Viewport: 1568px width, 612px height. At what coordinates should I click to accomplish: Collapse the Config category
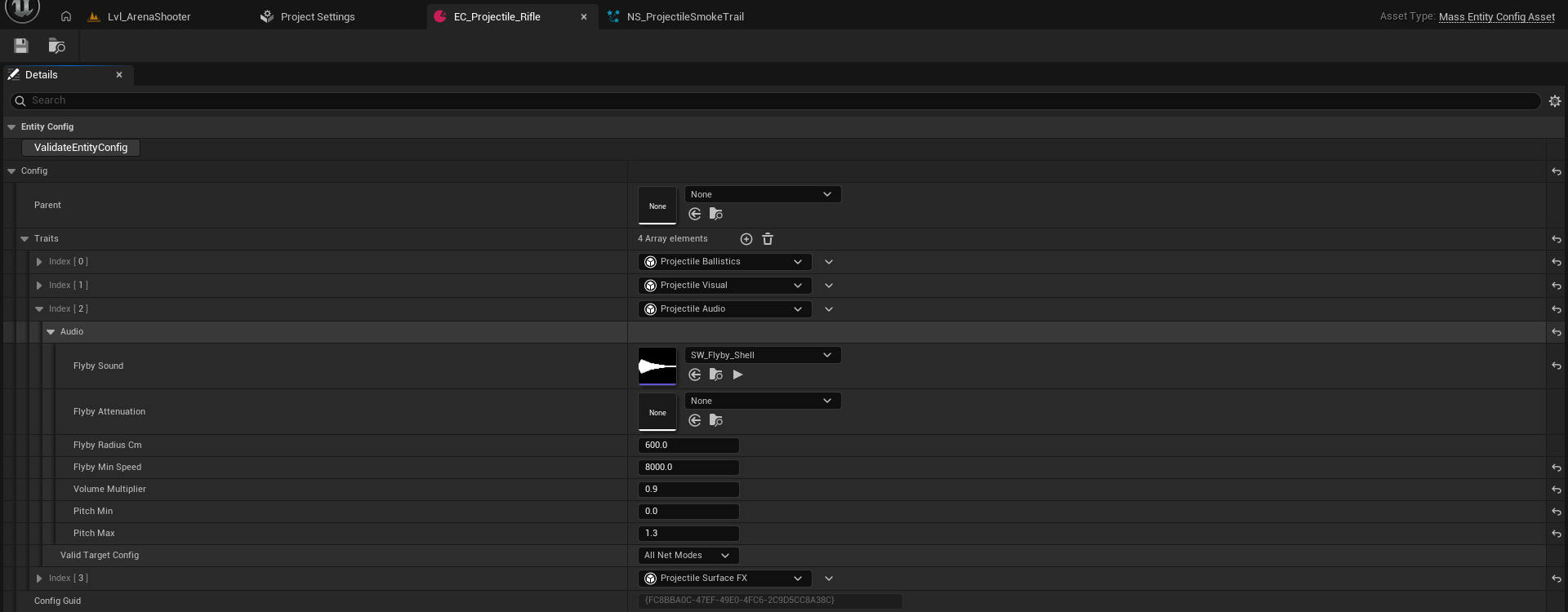pos(11,171)
